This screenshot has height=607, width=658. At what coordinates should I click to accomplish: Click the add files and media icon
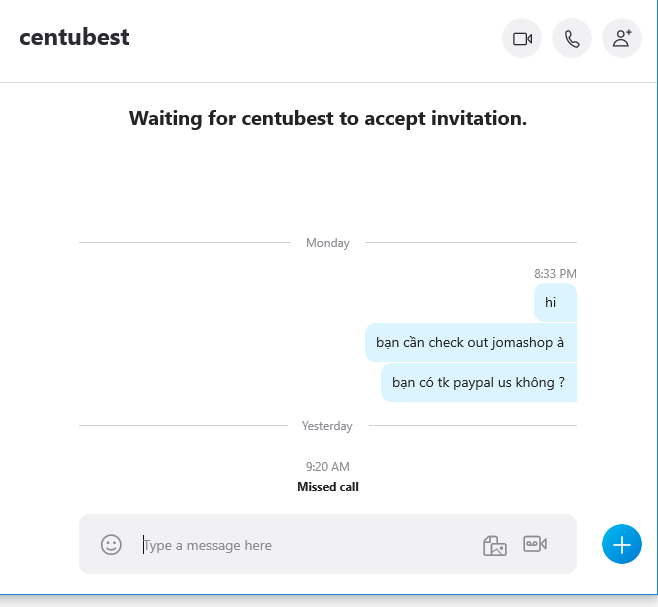[495, 545]
